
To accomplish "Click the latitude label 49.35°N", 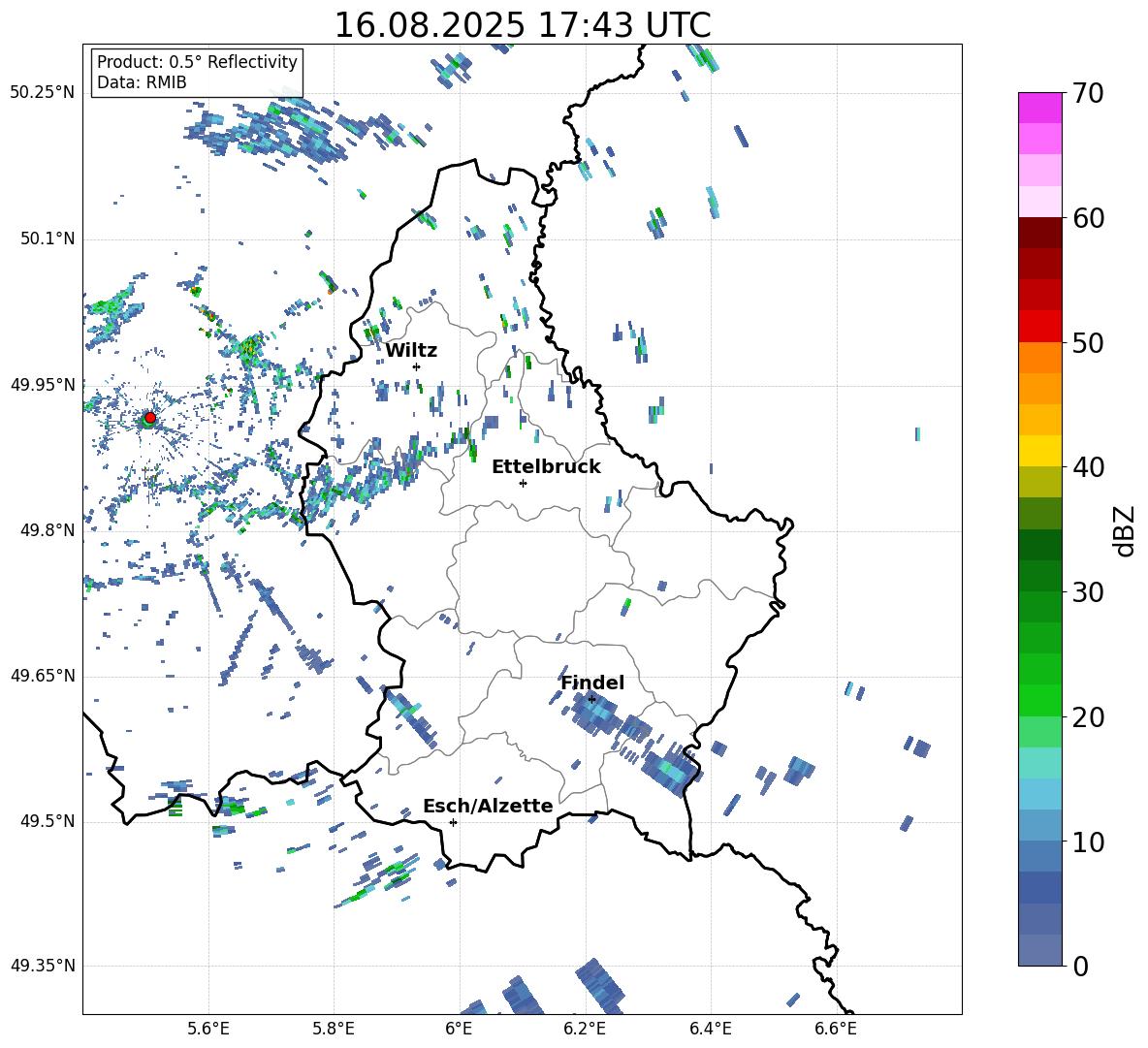I will pos(43,966).
